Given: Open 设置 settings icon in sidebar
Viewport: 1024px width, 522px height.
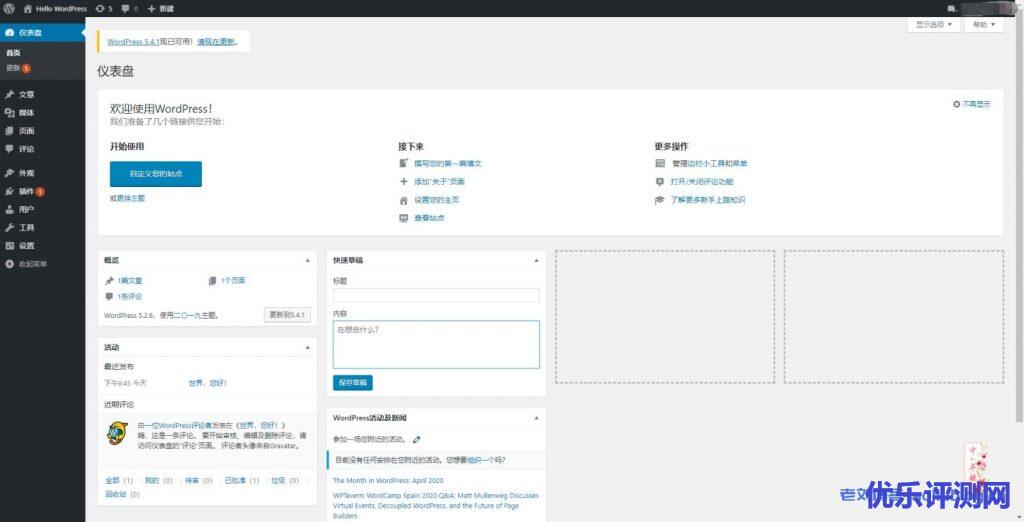Looking at the screenshot, I should point(9,246).
